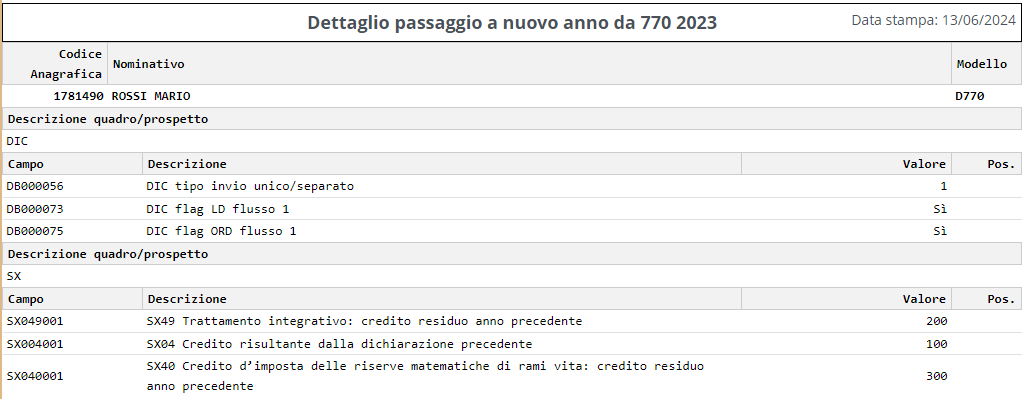Select anagrafica code 1781490
The height and width of the screenshot is (399, 1022).
[78, 96]
